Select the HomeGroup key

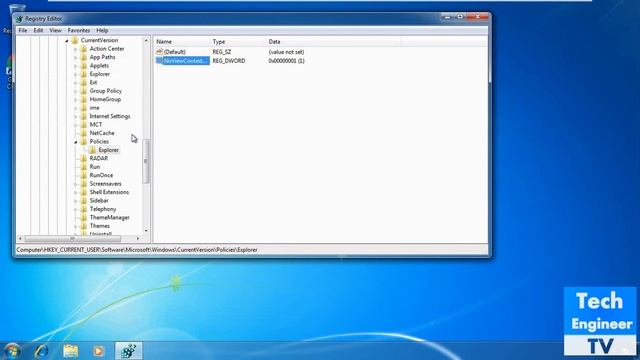pos(105,100)
